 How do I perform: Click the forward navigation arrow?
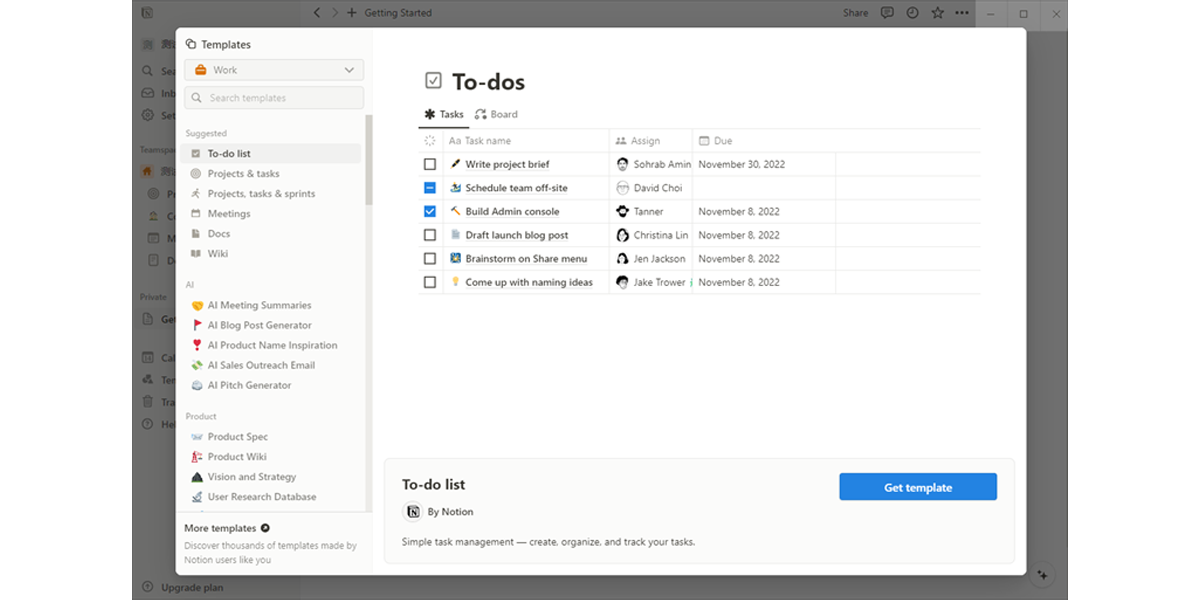pos(335,13)
